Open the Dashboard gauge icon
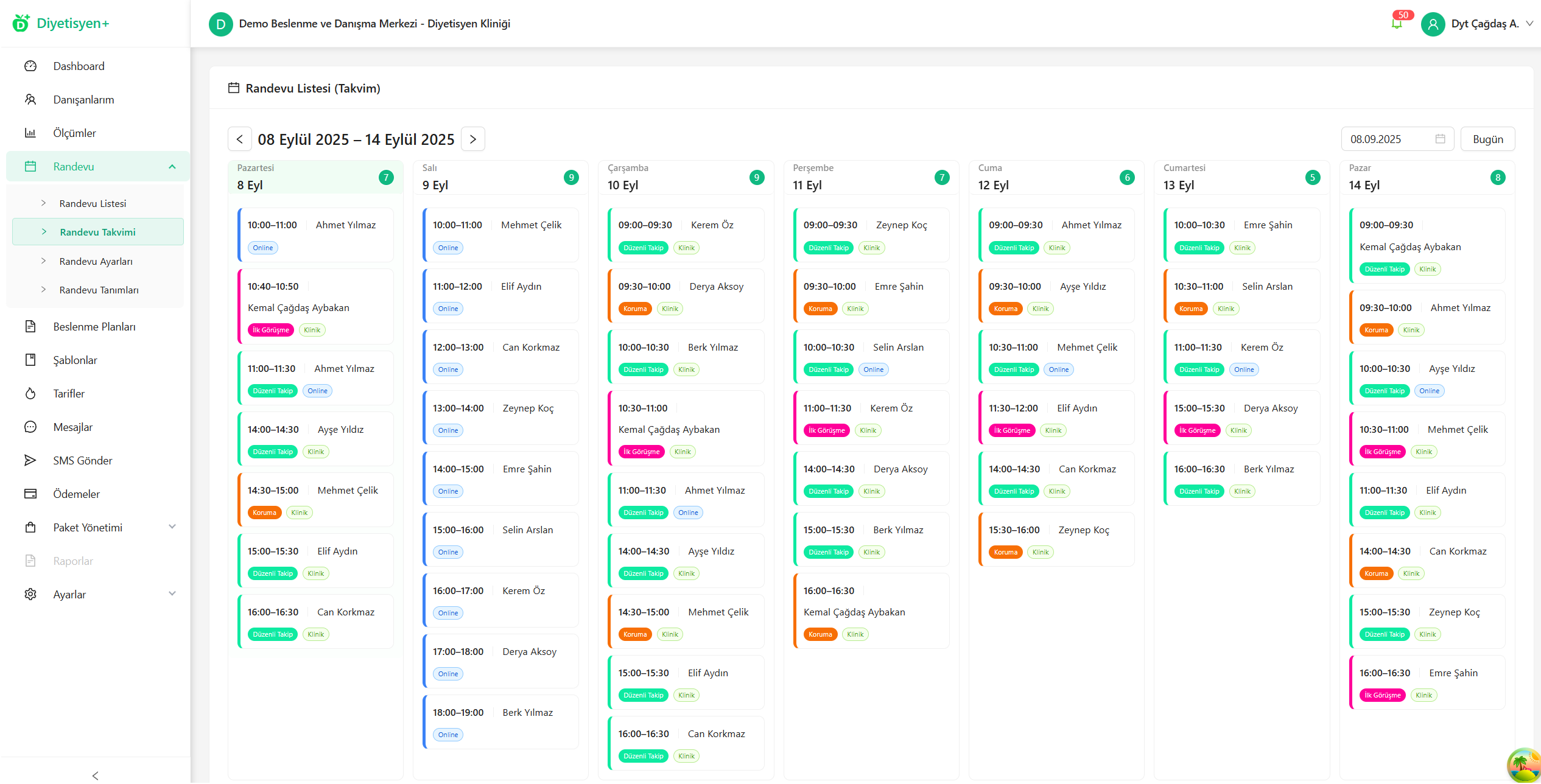 click(x=30, y=66)
